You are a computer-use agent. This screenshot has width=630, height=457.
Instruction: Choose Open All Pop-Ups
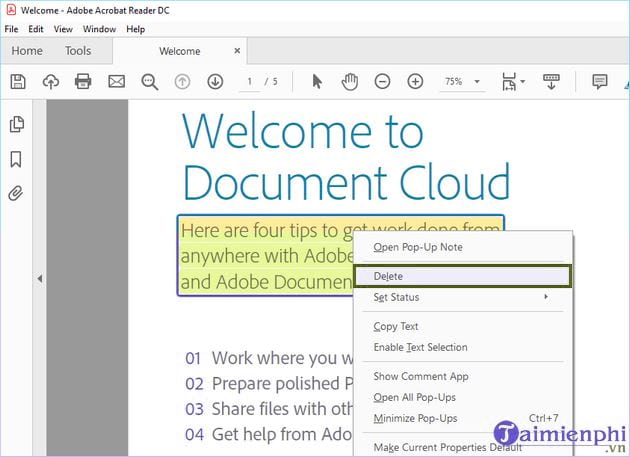[x=462, y=397]
